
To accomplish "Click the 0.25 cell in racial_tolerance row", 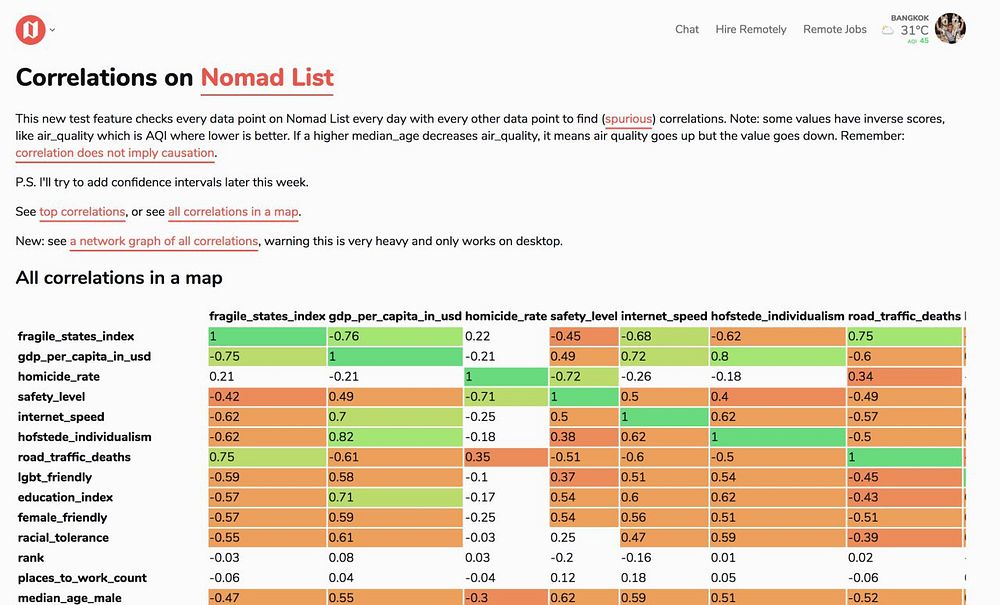I will (584, 537).
